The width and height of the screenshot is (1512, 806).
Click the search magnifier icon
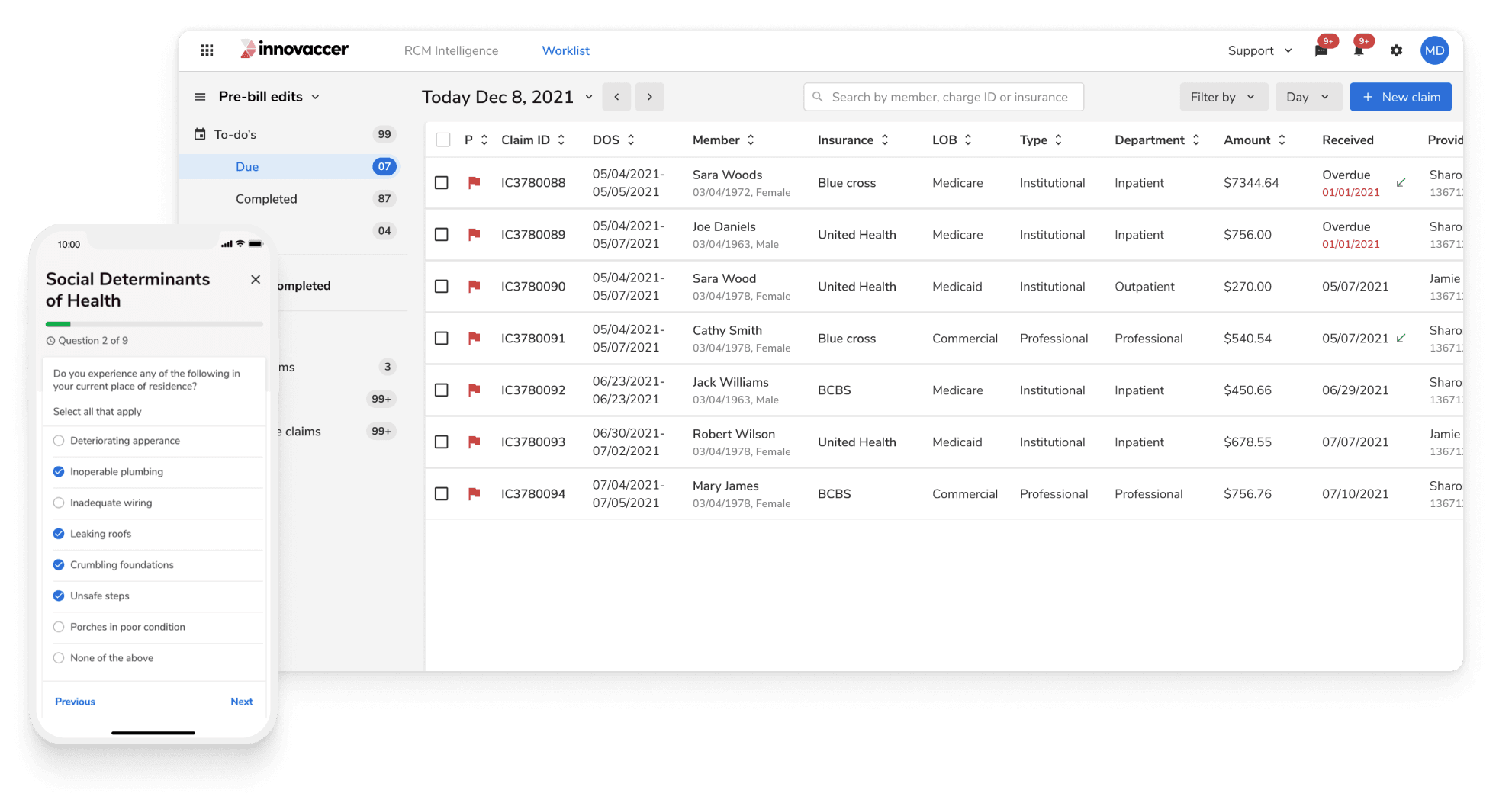click(x=818, y=97)
